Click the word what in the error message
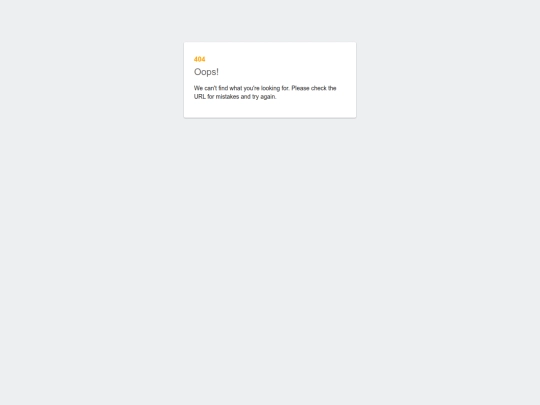 pyautogui.click(x=236, y=88)
